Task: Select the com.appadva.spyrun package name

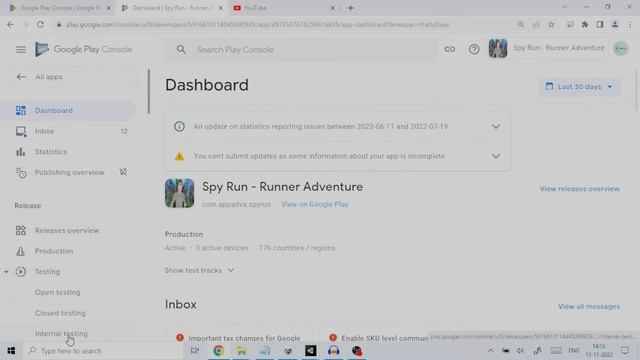Action: 236,204
